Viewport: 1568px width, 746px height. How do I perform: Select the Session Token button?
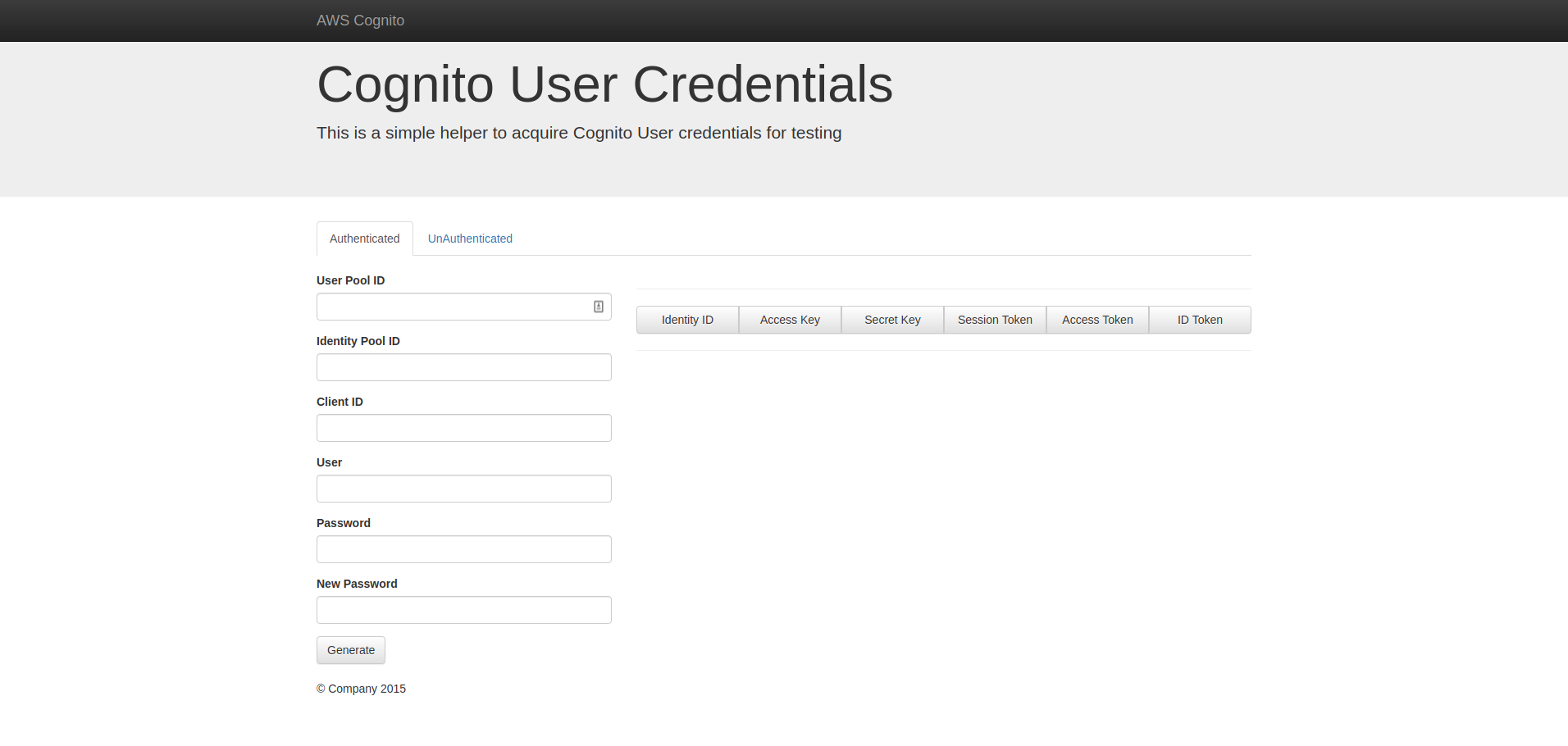[x=995, y=320]
